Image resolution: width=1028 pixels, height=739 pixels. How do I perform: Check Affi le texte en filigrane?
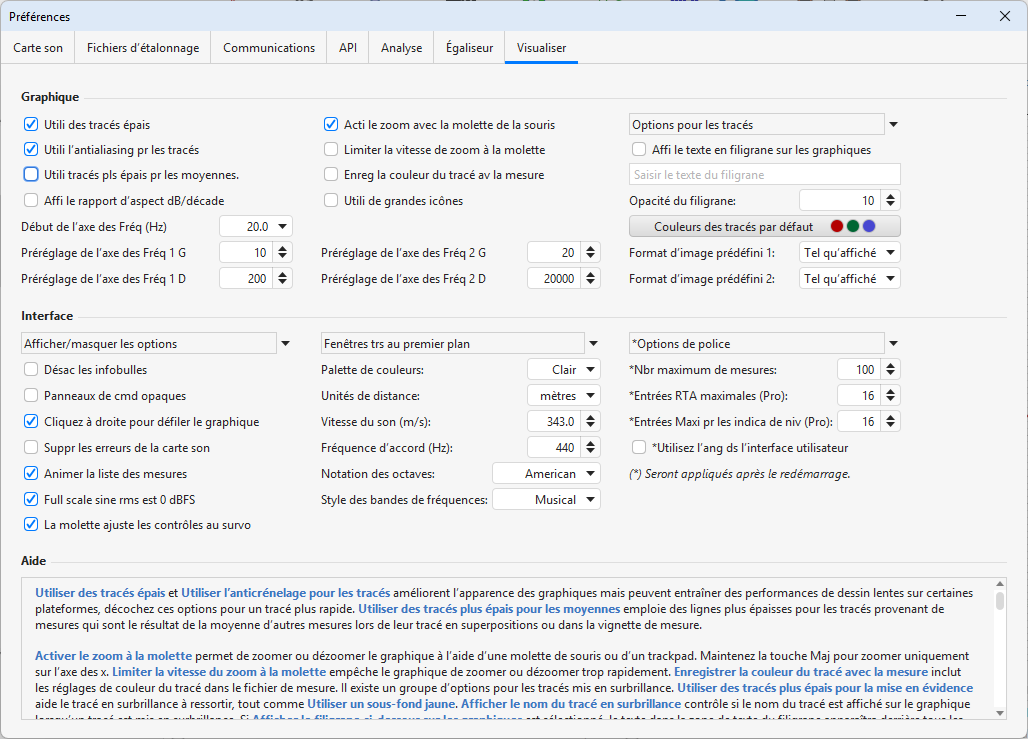click(639, 150)
